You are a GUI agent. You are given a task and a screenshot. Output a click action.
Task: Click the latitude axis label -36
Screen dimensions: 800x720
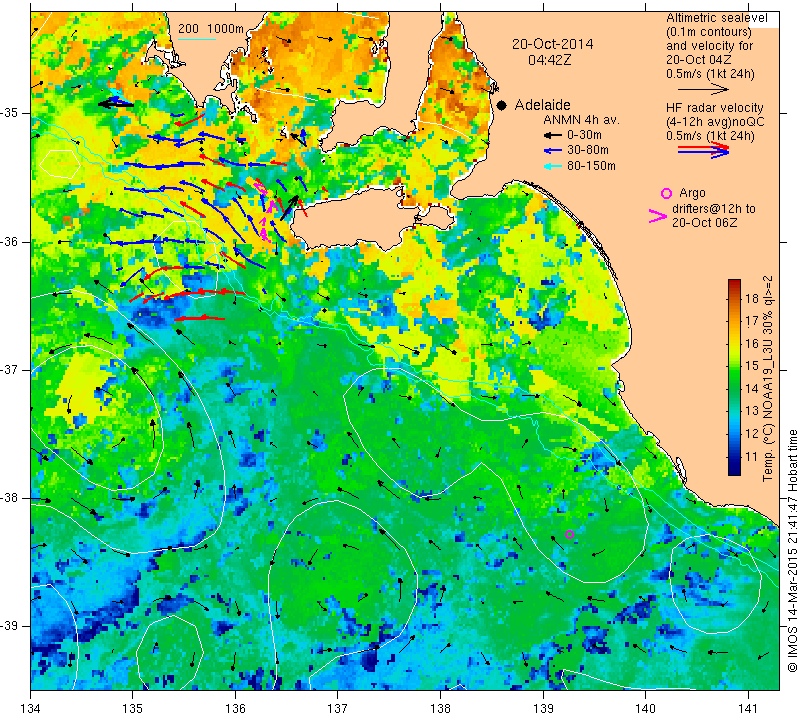click(x=10, y=241)
